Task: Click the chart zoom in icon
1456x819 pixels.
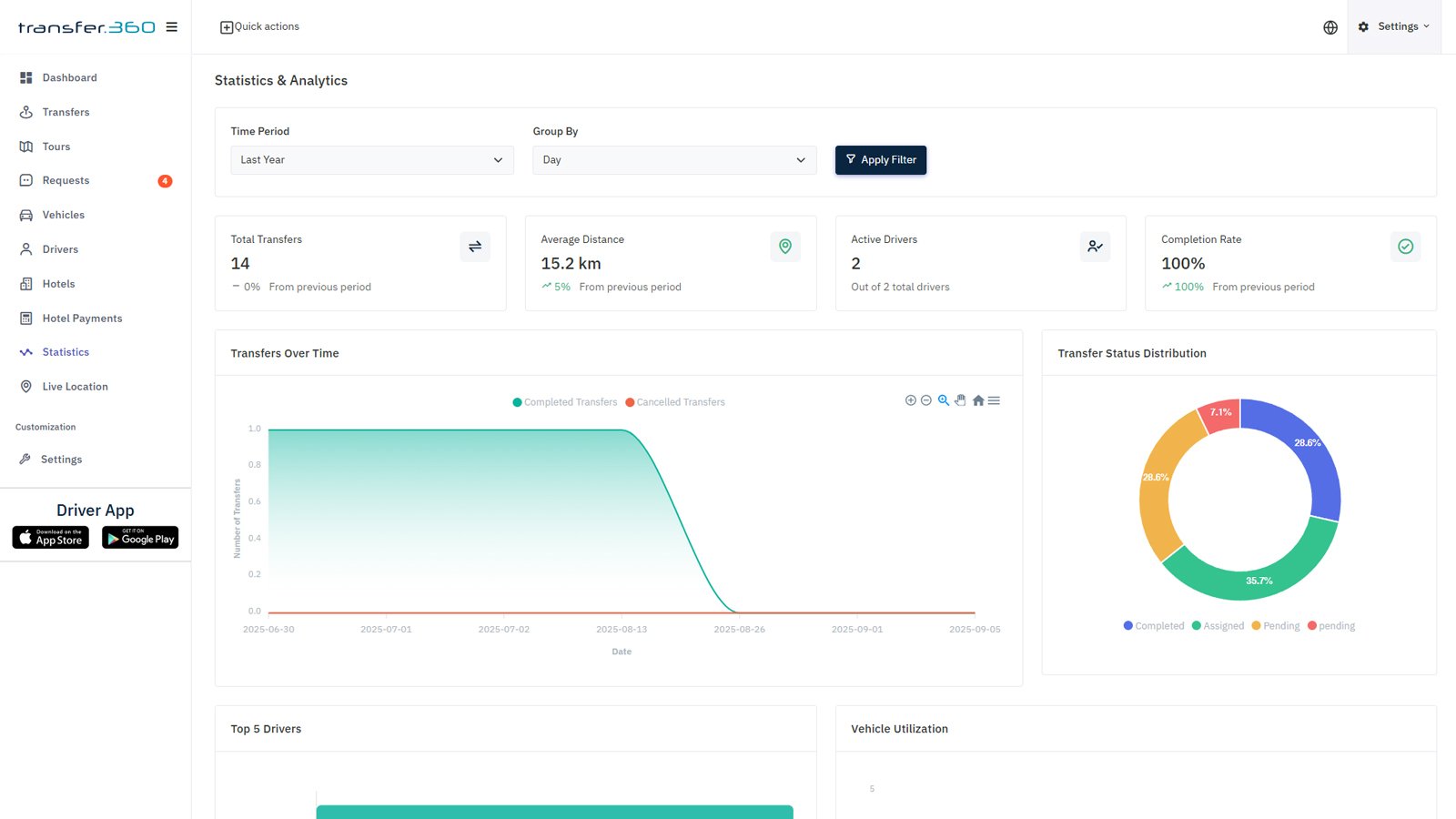Action: click(910, 400)
